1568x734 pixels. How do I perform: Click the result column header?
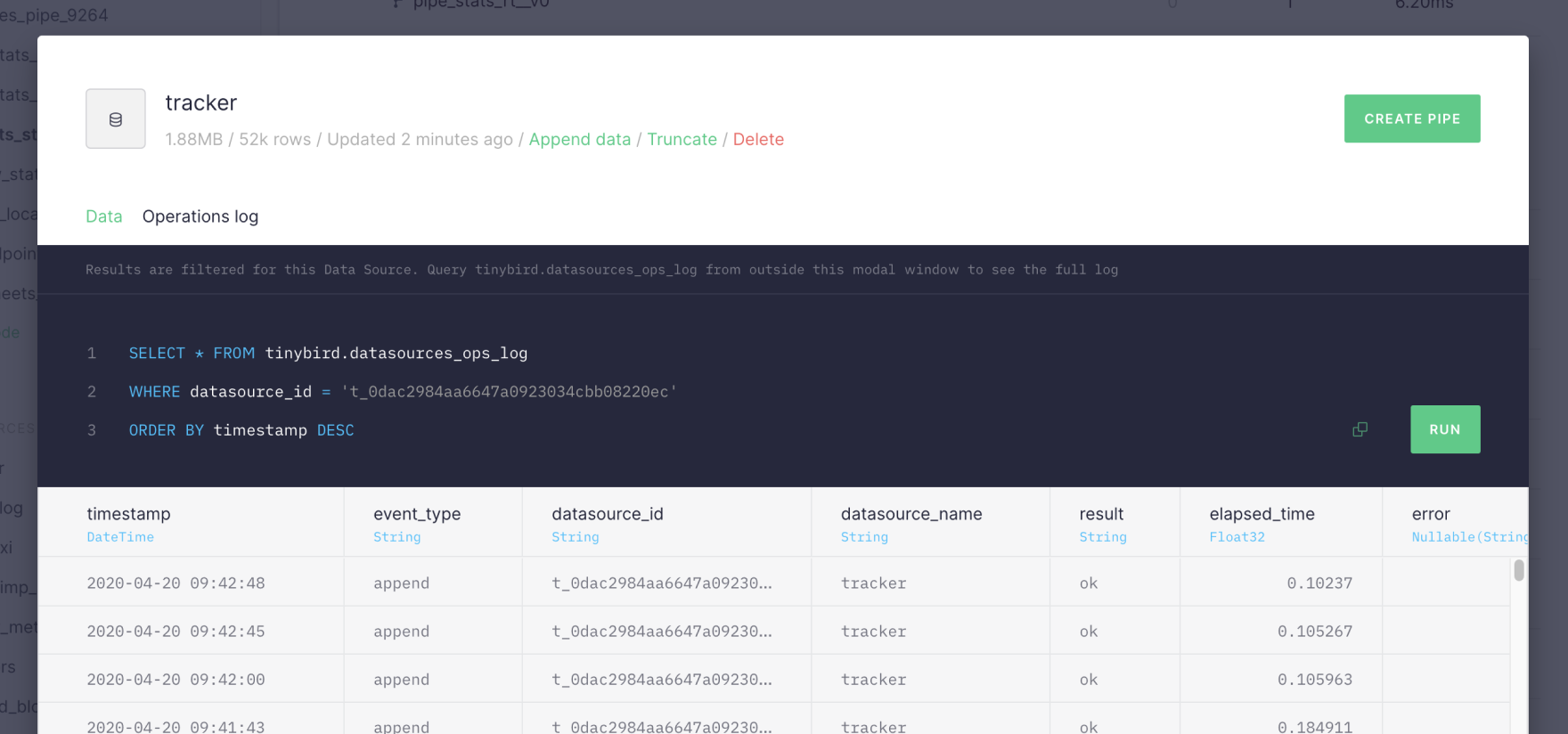1101,514
